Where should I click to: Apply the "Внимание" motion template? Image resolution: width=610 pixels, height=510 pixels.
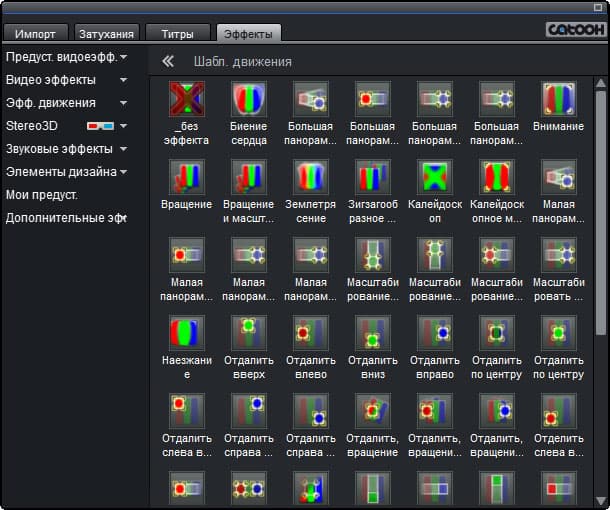tap(559, 99)
